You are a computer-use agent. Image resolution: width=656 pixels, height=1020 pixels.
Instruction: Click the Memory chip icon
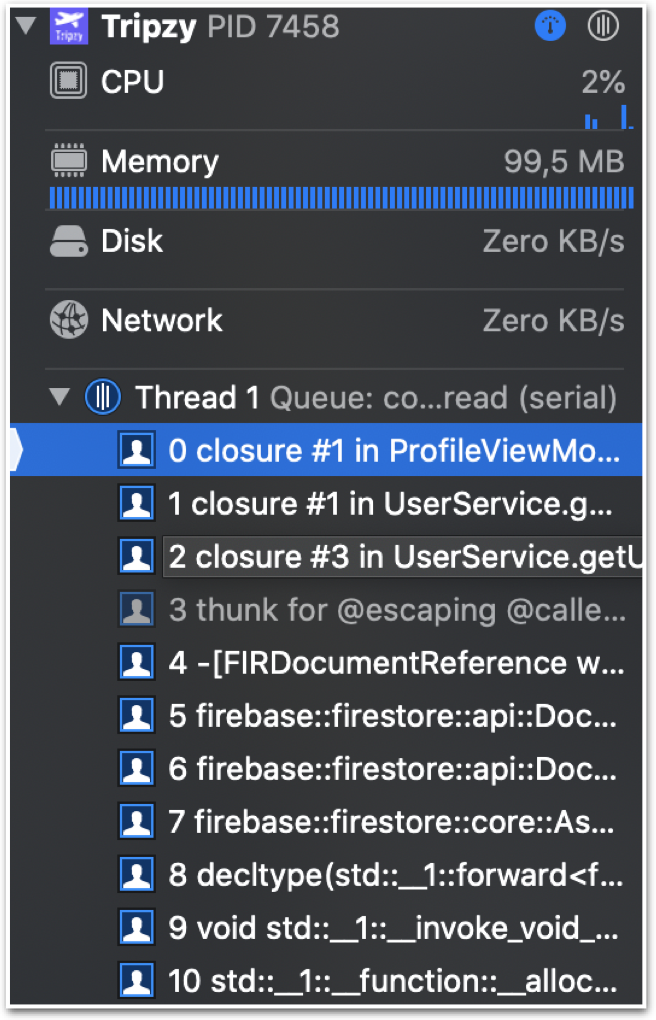pos(68,161)
